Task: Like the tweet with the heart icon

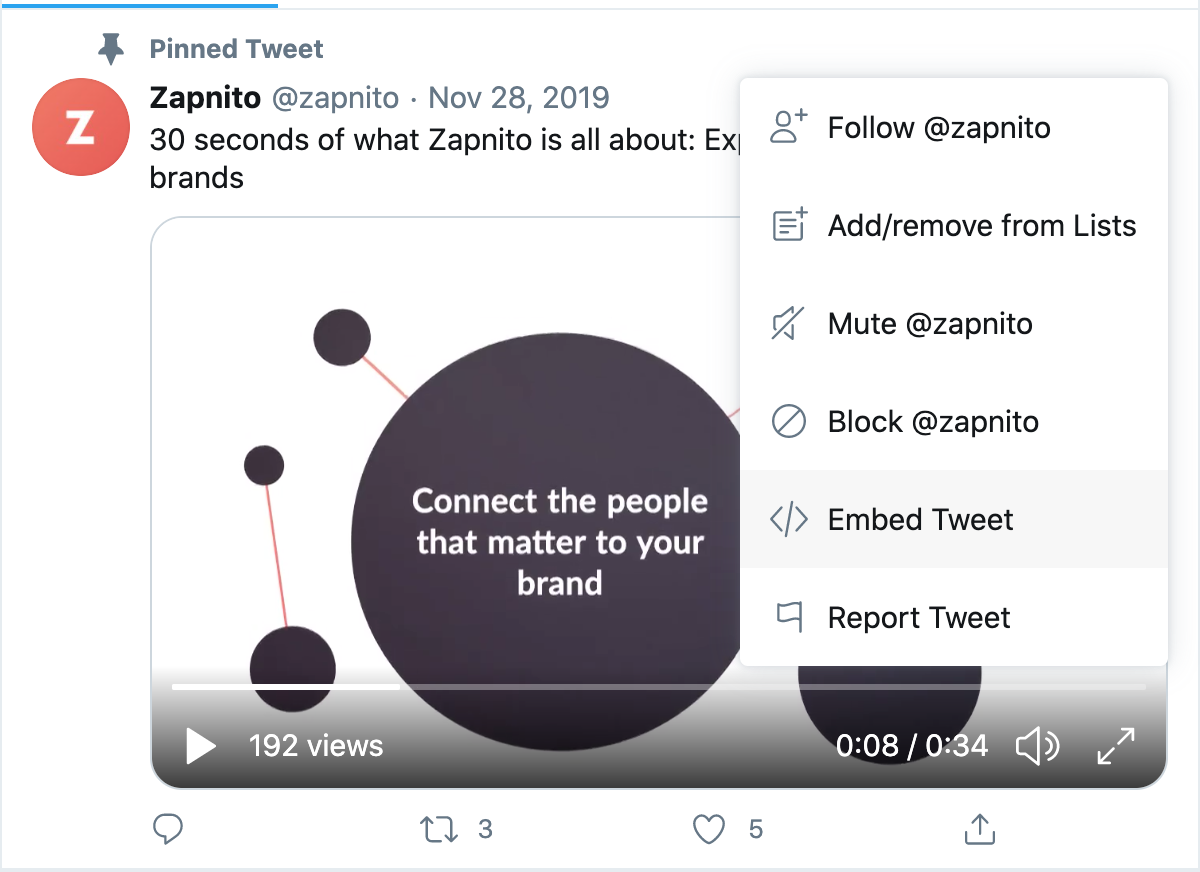Action: pyautogui.click(x=709, y=829)
